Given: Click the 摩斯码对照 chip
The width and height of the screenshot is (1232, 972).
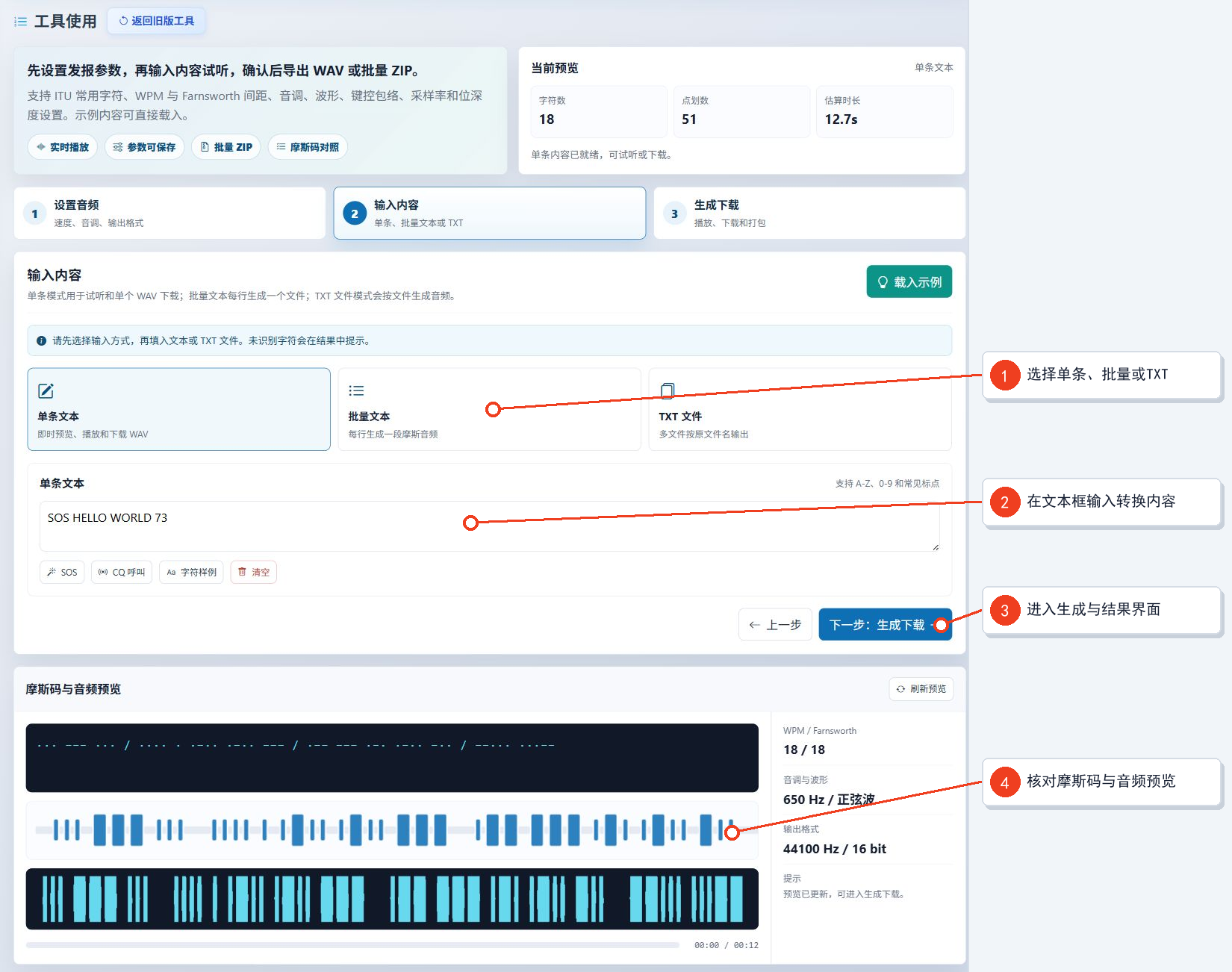Looking at the screenshot, I should [x=308, y=147].
